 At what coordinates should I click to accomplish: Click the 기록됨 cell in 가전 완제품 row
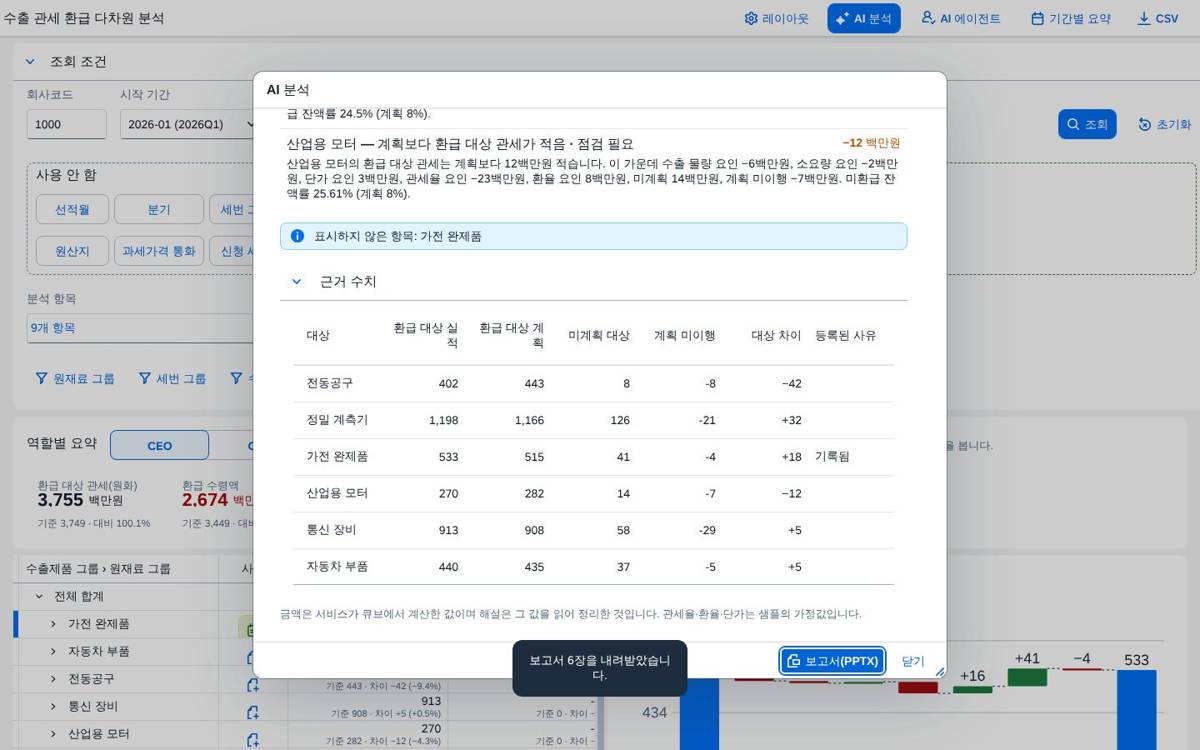click(832, 456)
